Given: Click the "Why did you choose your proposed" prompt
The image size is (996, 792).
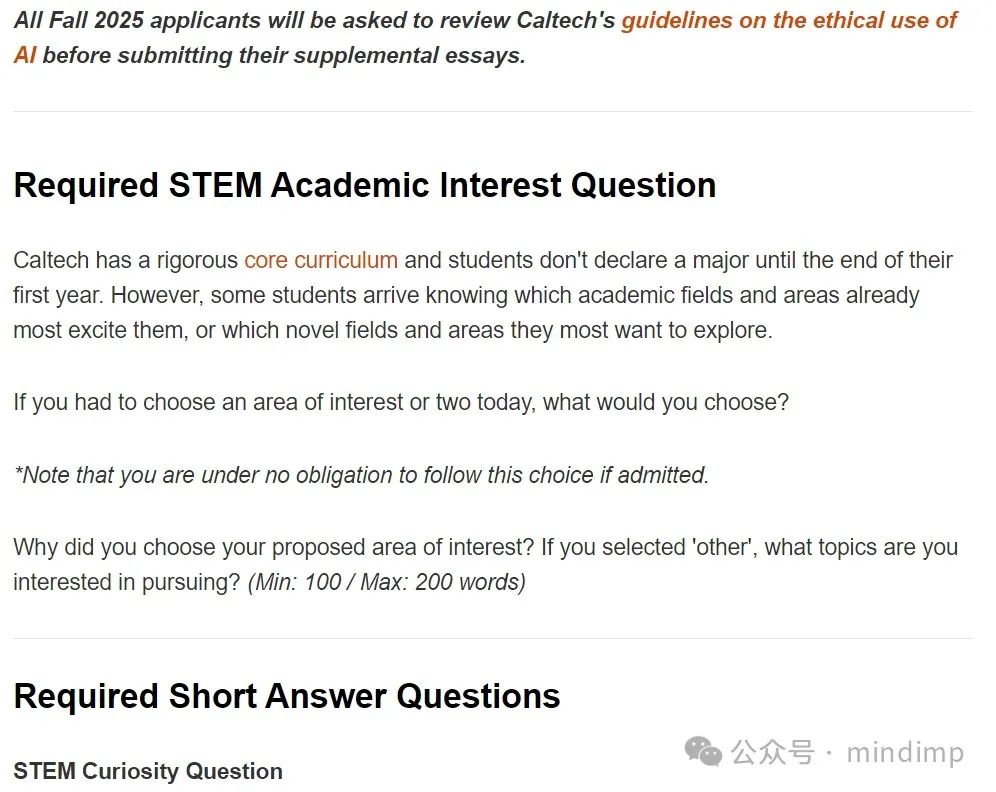Looking at the screenshot, I should click(485, 547).
